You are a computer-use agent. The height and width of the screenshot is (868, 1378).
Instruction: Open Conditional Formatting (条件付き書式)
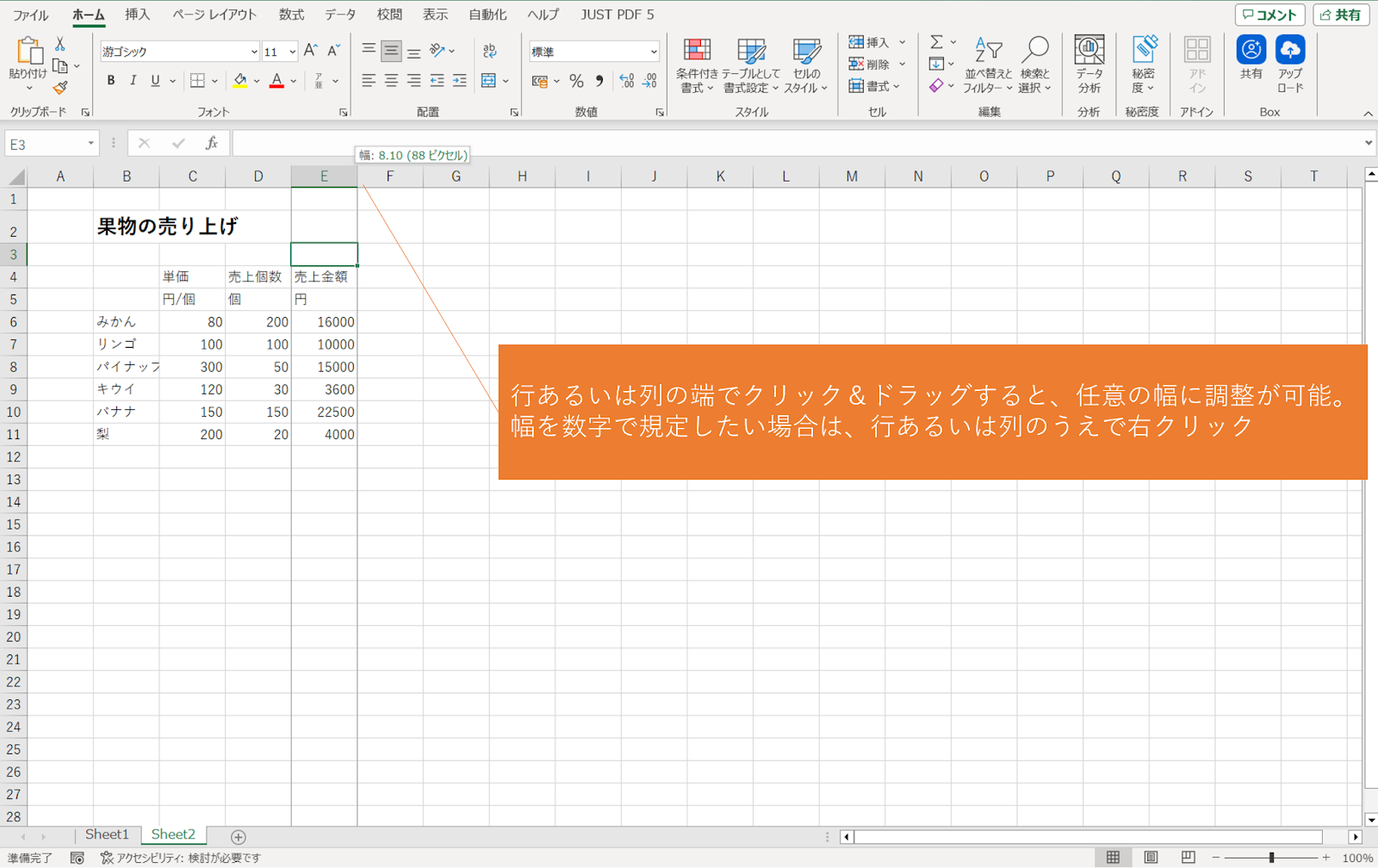point(697,65)
